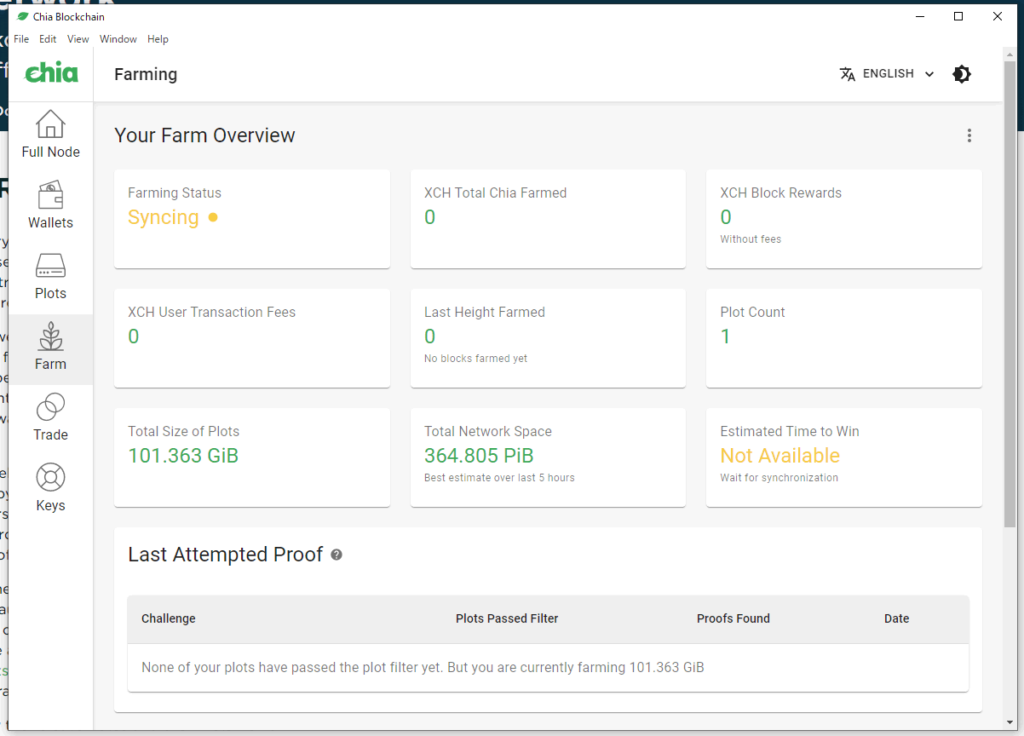Open the Full Node section icon
The image size is (1024, 736).
tap(50, 125)
